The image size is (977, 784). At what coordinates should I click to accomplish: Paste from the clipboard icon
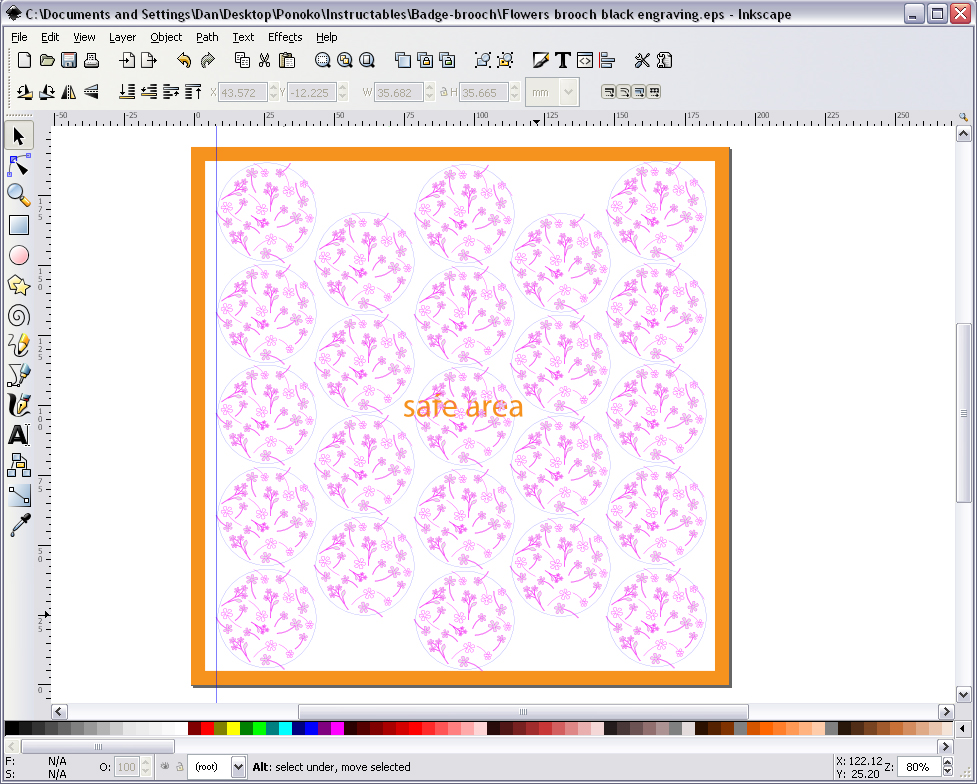coord(287,60)
